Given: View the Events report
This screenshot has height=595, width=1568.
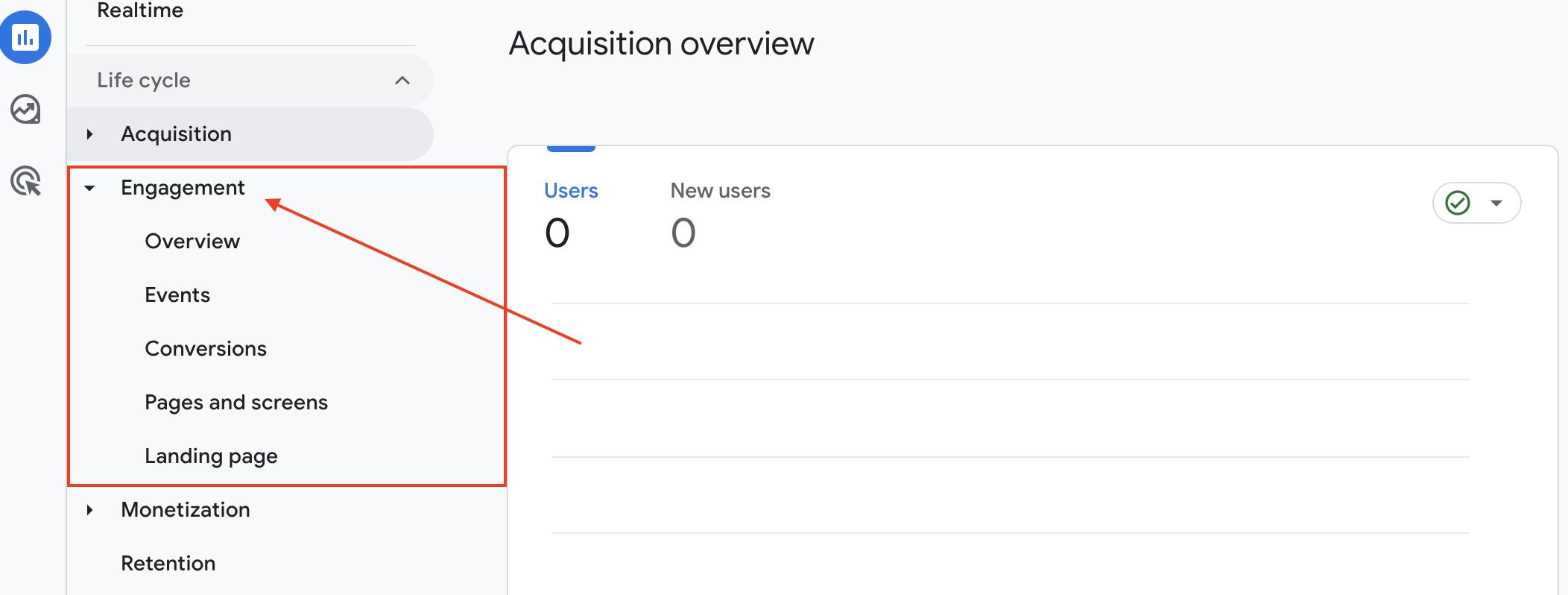Looking at the screenshot, I should [177, 295].
